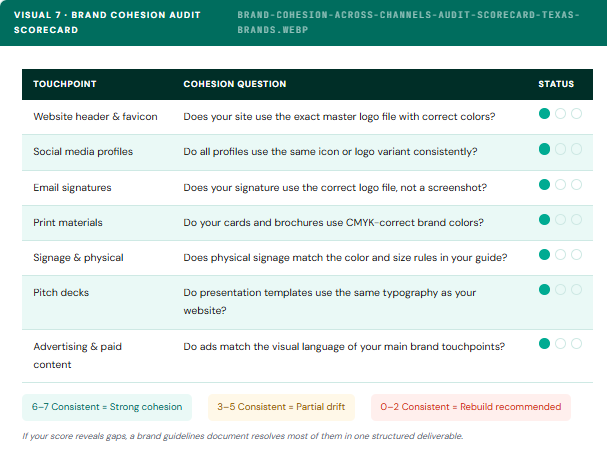Screen dimensions: 607x460
Task: Click the middle status circle in Social media profiles row
Action: coord(560,149)
